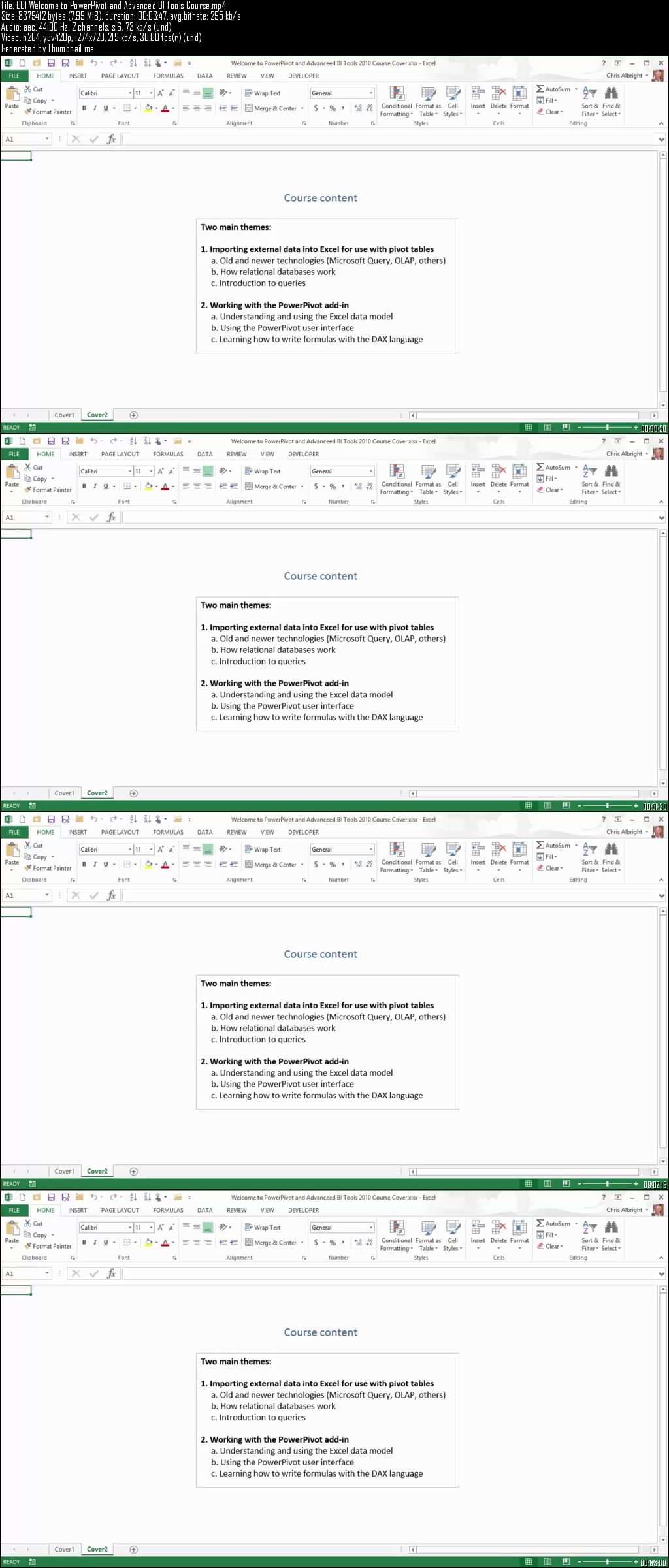Click zoom-in plus in 00:00:50 status bar
Viewport: 669px width, 1568px height.
[636, 428]
